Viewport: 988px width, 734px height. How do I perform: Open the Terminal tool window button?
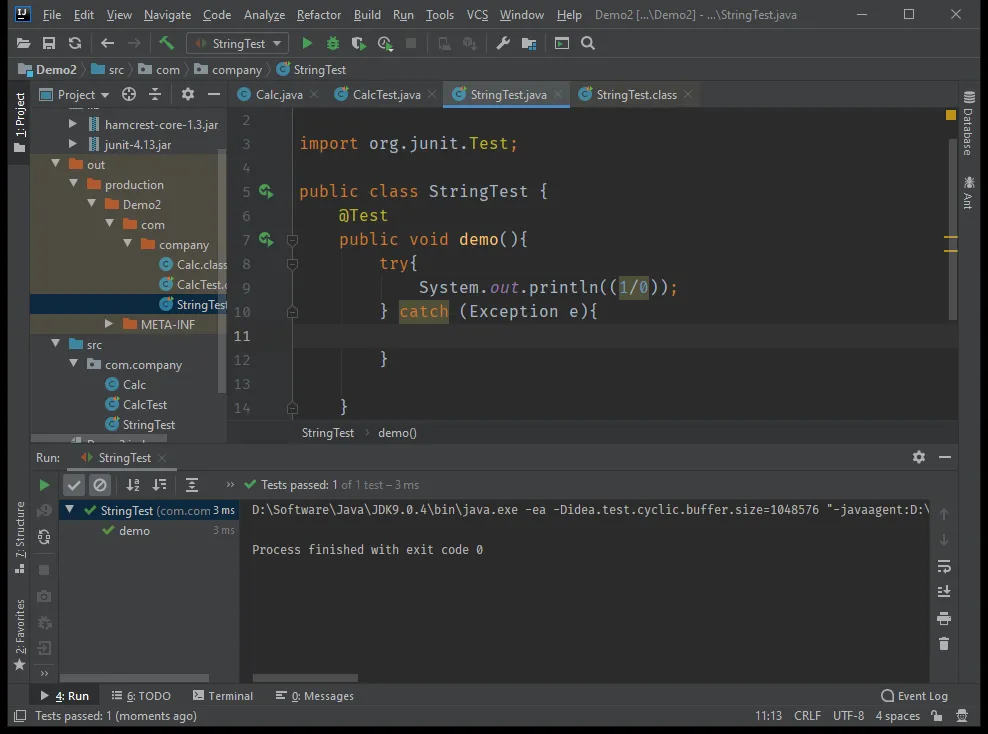click(x=223, y=696)
